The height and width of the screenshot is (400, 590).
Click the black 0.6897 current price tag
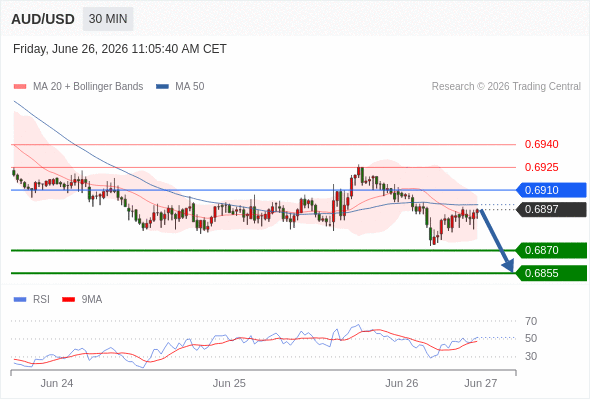click(551, 209)
